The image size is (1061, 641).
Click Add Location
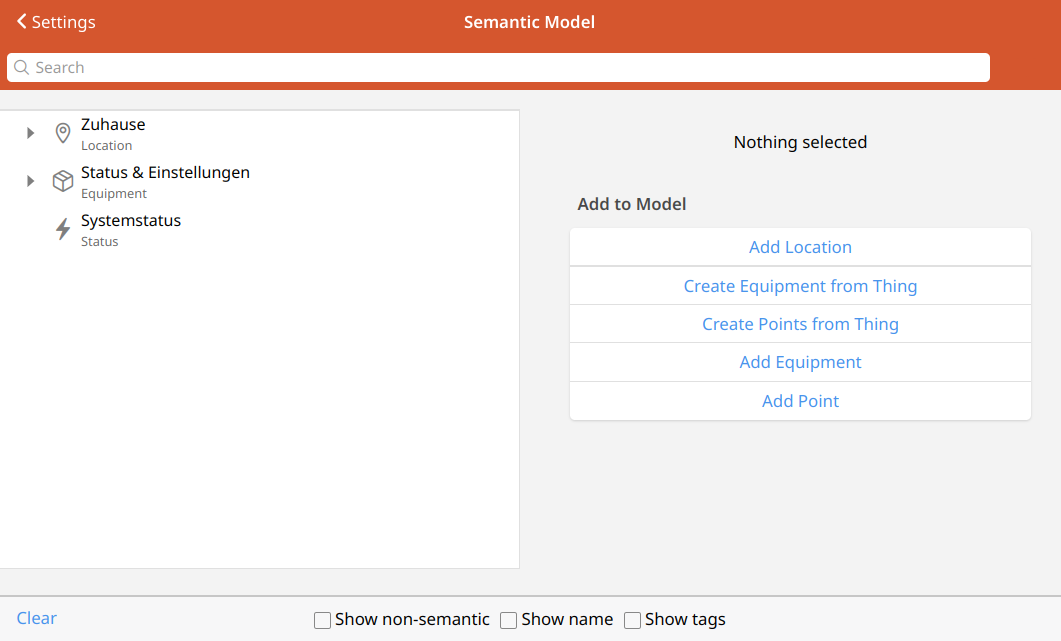800,247
